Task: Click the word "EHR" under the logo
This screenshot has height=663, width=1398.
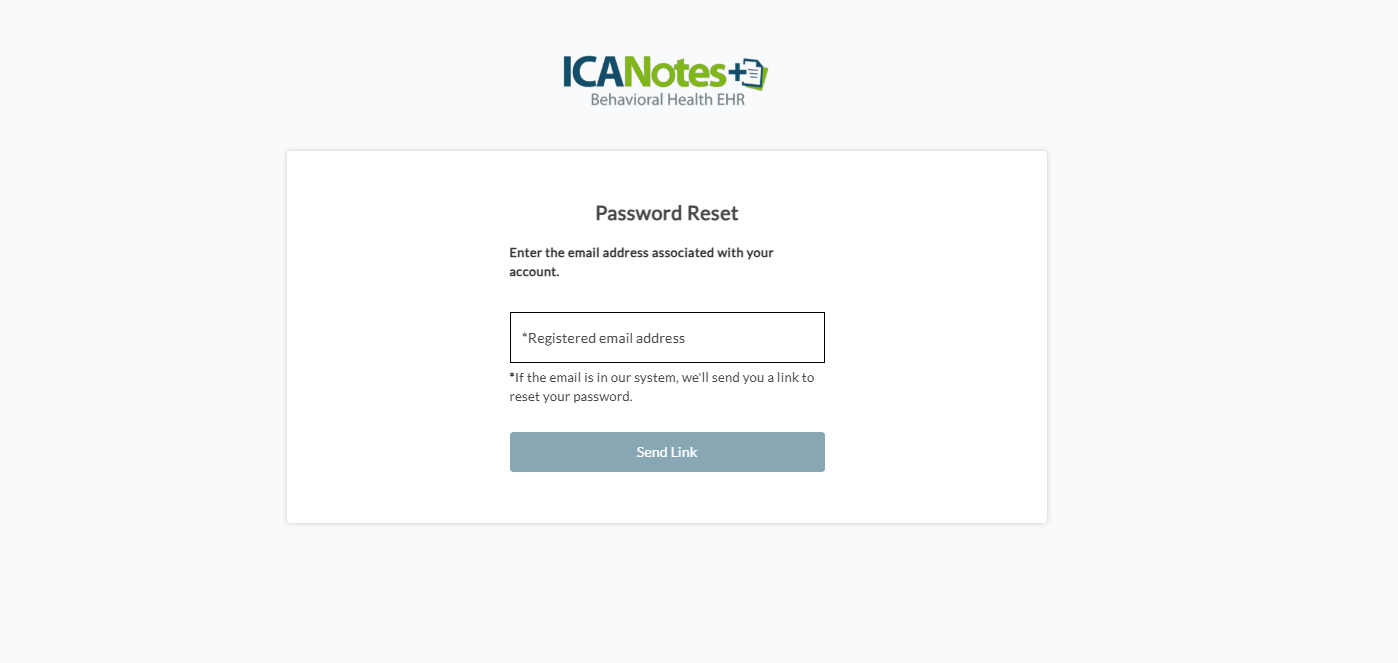Action: [730, 100]
